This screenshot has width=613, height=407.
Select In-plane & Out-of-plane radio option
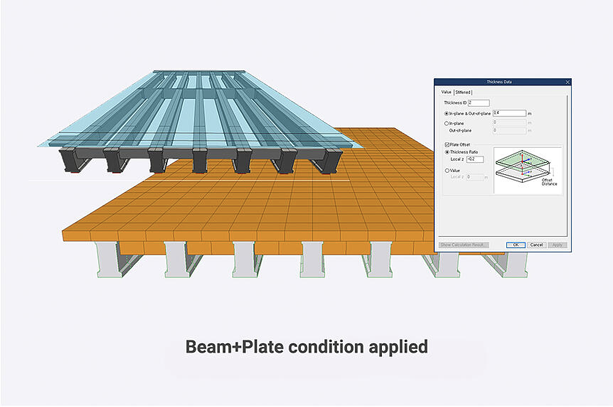coord(446,113)
